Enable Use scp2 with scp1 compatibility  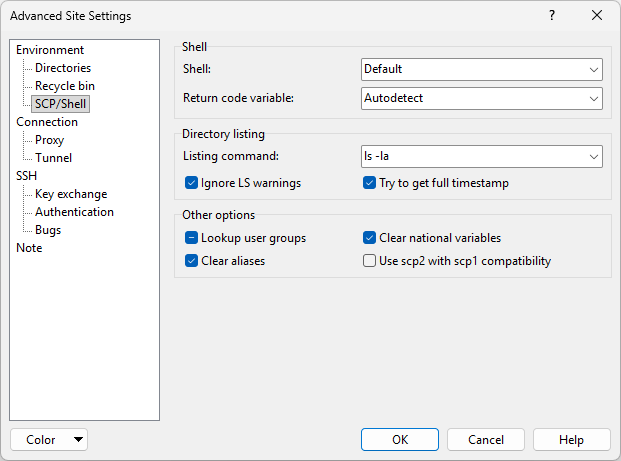[369, 261]
